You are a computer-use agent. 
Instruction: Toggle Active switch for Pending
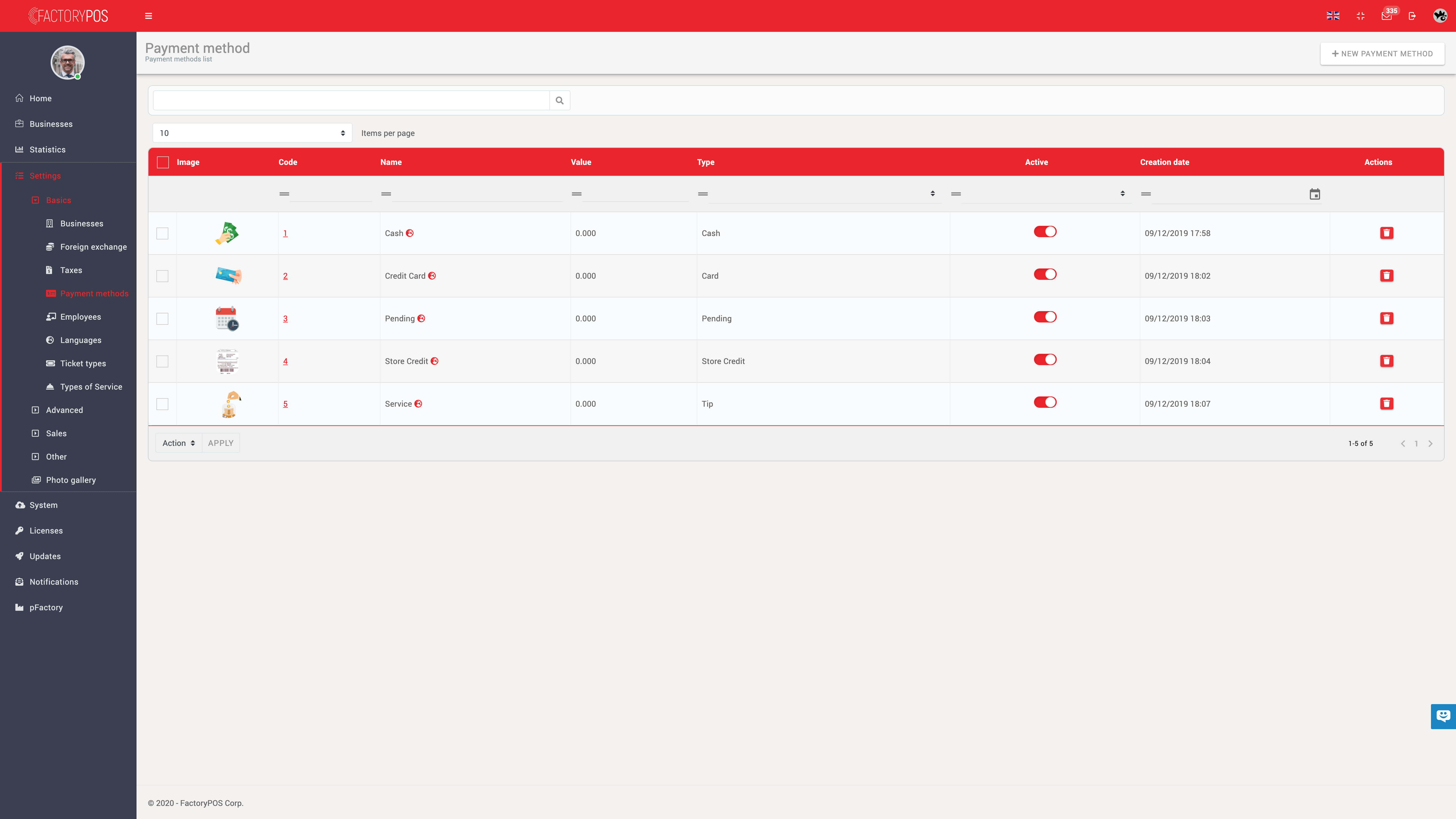(1045, 317)
